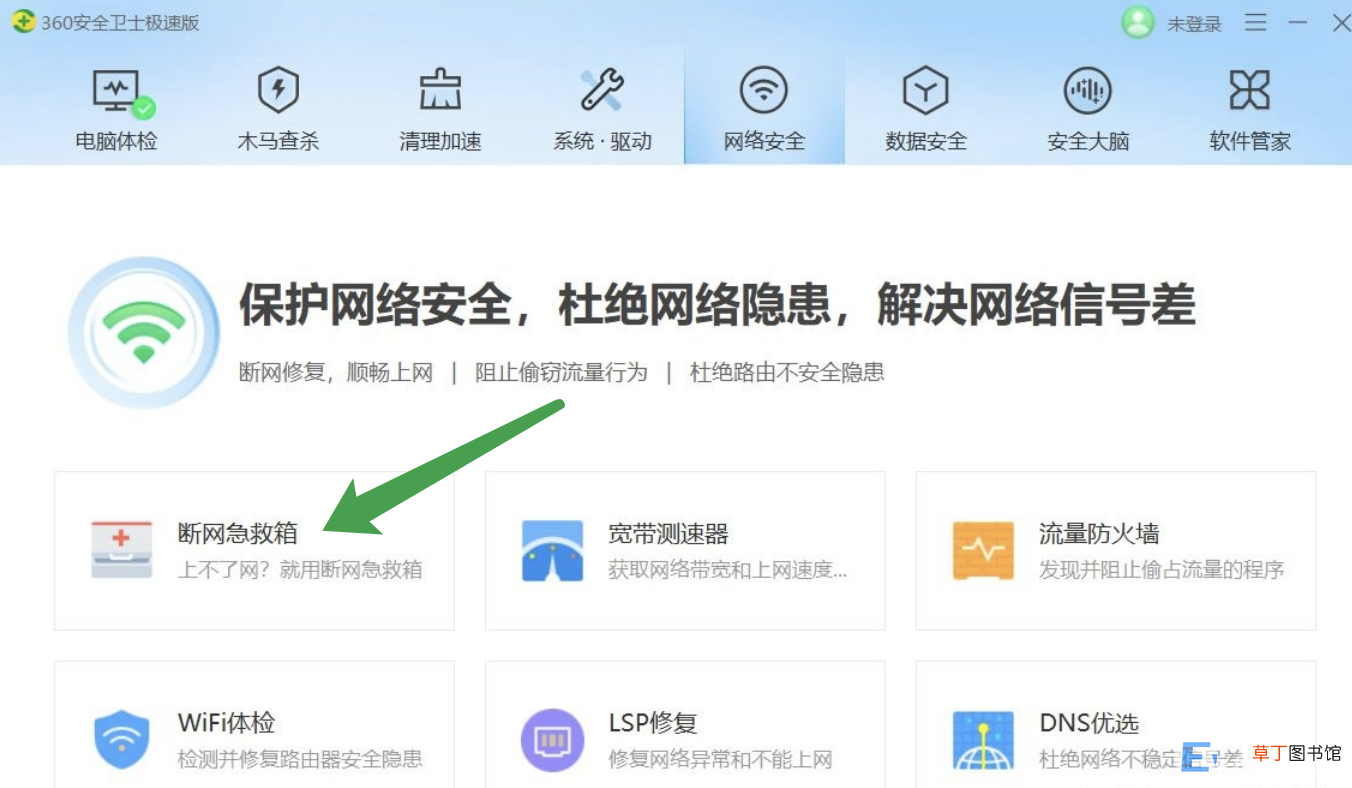The height and width of the screenshot is (788, 1352).
Task: Click the LSP修复 purple round icon
Action: 552,739
